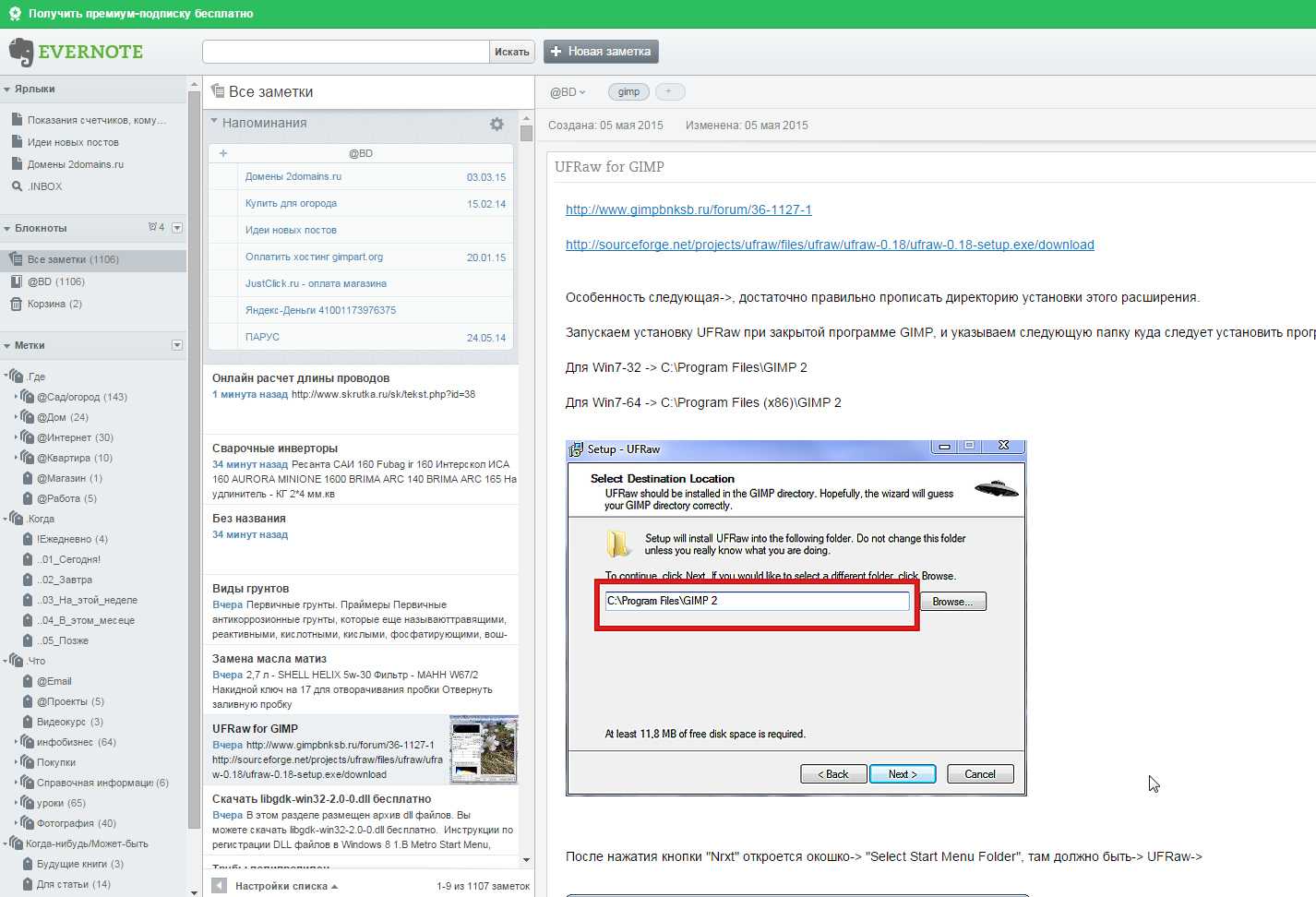1316x897 pixels.
Task: Click the Создана: 05 мая 2015 date
Action: (605, 126)
